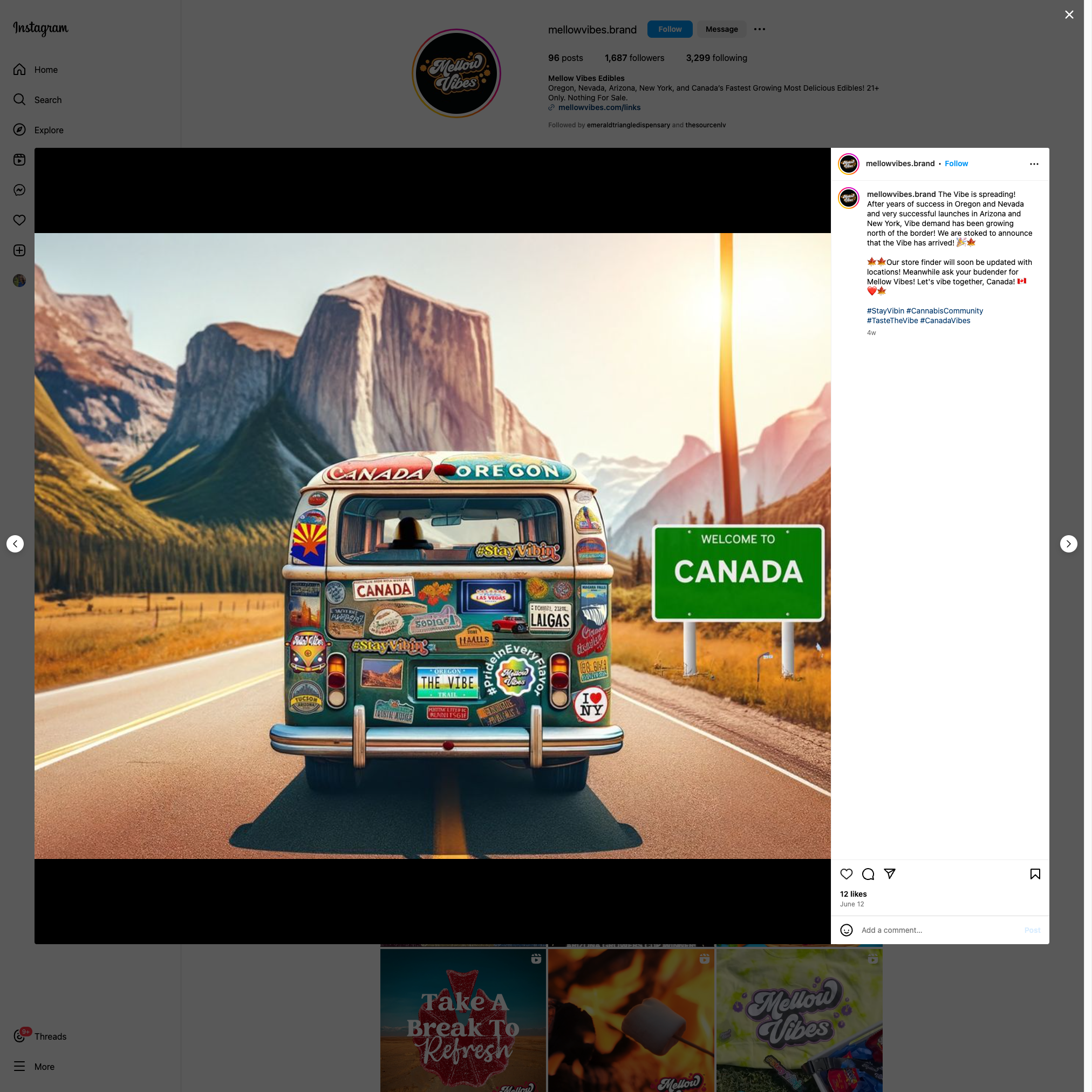Click the Post comment button
The height and width of the screenshot is (1092, 1092).
pyautogui.click(x=1032, y=930)
